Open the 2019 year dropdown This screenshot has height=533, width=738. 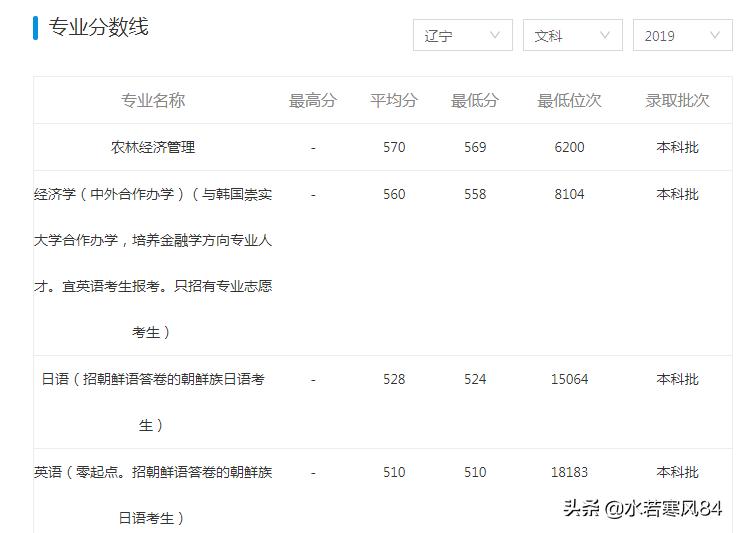click(x=682, y=35)
